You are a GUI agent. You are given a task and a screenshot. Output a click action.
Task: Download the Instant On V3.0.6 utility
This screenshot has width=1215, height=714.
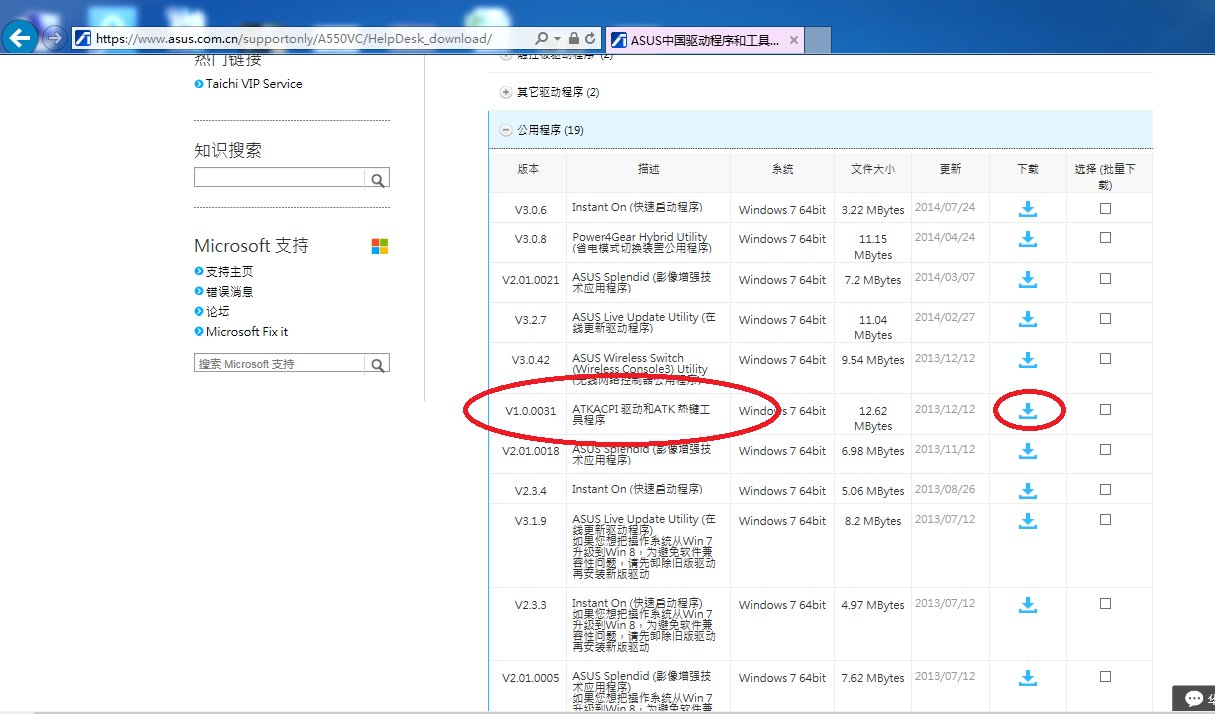pyautogui.click(x=1027, y=208)
